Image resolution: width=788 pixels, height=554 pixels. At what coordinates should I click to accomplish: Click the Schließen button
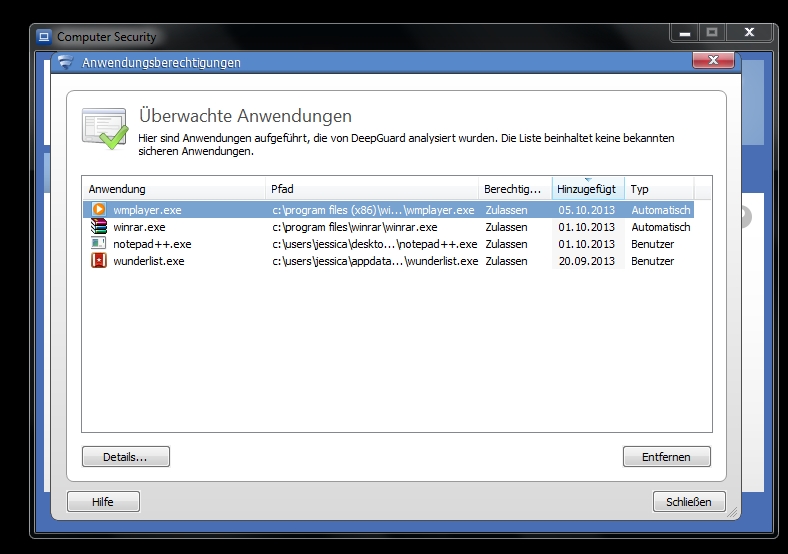point(689,501)
